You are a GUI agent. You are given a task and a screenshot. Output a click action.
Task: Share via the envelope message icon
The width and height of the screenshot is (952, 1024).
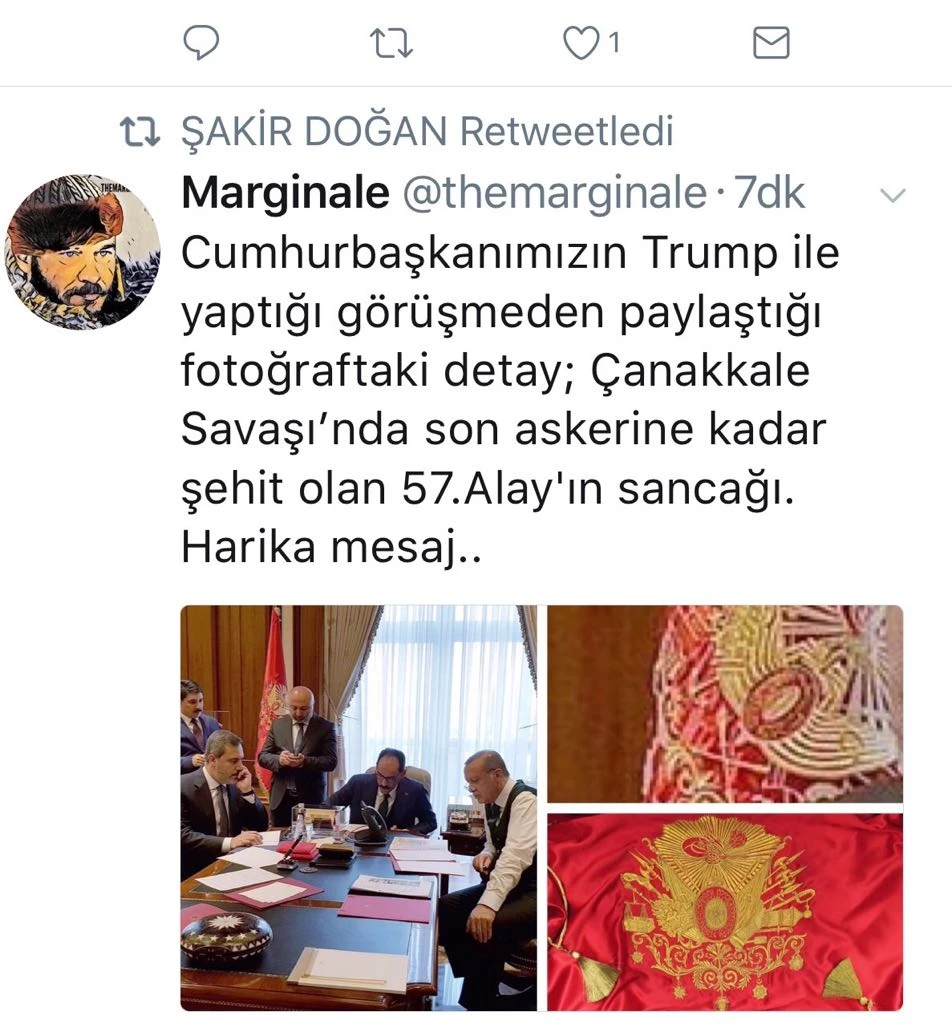(771, 43)
